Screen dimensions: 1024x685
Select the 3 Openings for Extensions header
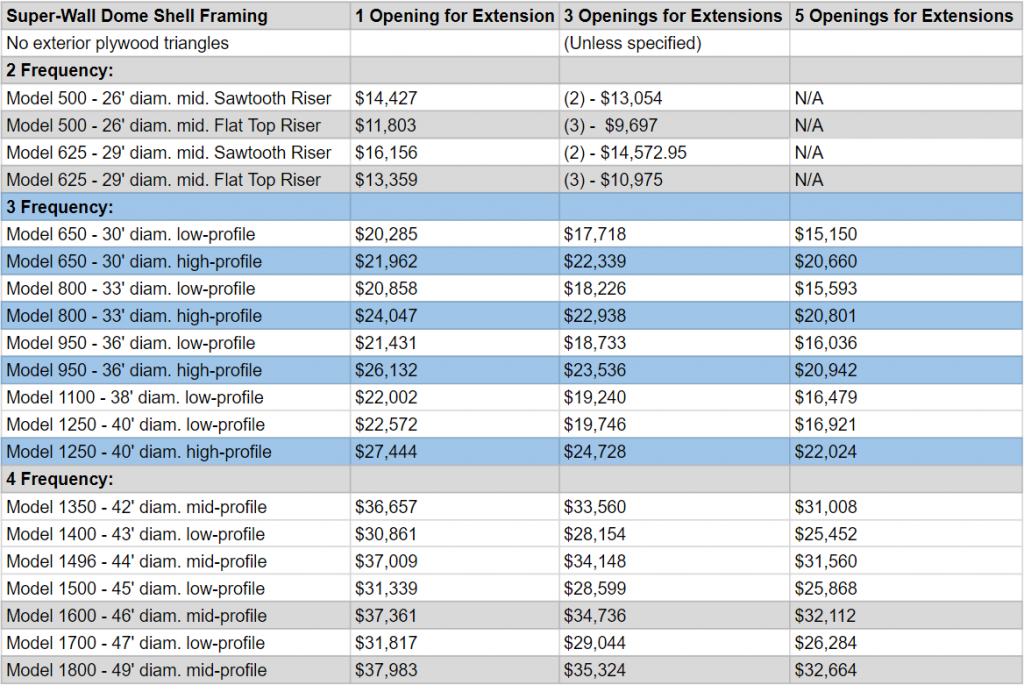click(674, 16)
